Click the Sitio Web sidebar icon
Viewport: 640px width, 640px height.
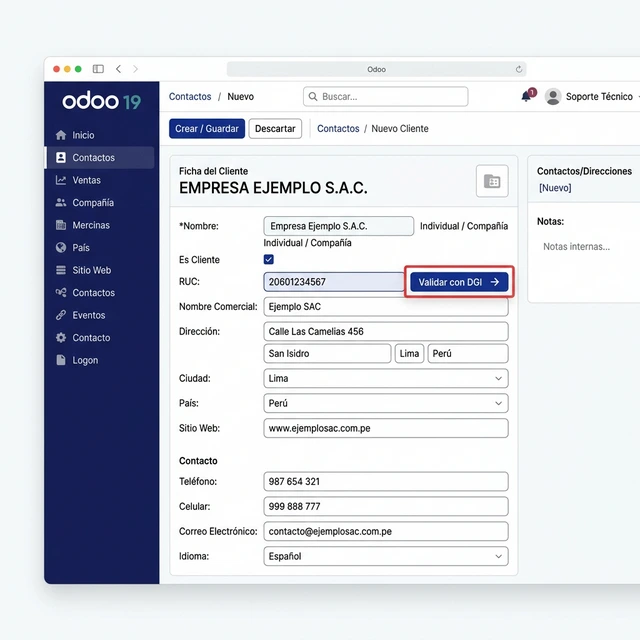point(61,270)
